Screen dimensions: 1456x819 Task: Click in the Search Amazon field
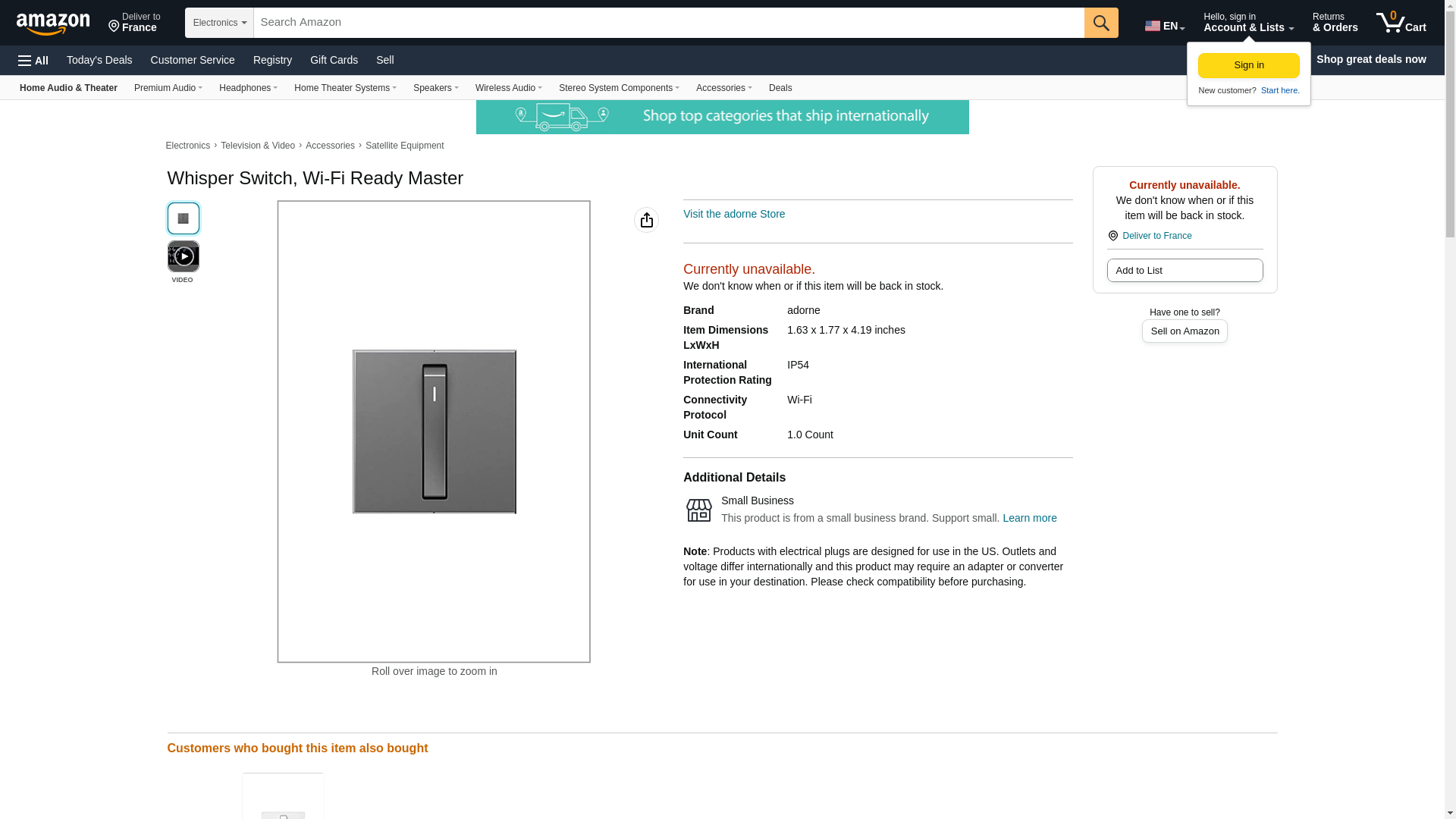pyautogui.click(x=667, y=23)
